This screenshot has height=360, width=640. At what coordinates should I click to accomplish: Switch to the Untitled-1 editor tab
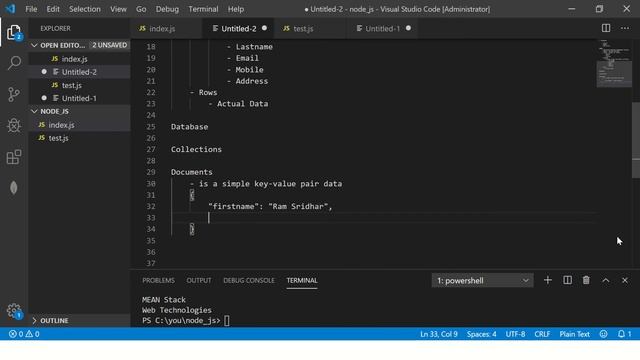382,29
